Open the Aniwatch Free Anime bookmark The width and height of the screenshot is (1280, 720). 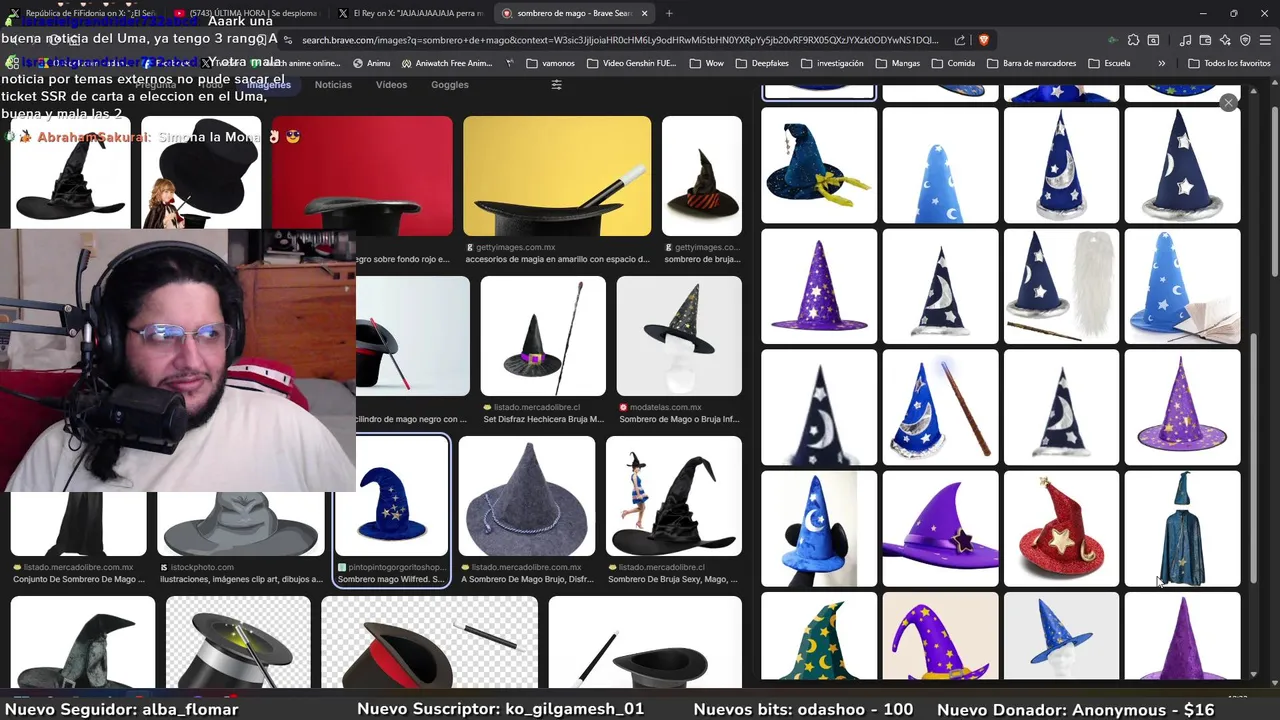pyautogui.click(x=447, y=63)
